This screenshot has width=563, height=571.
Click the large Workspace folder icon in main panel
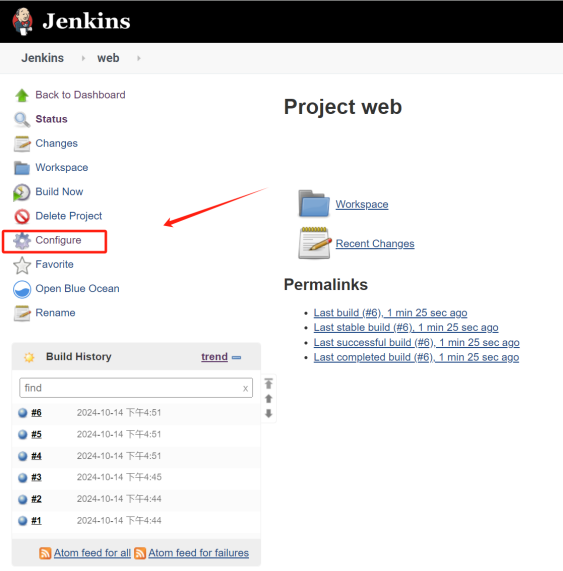tap(314, 204)
